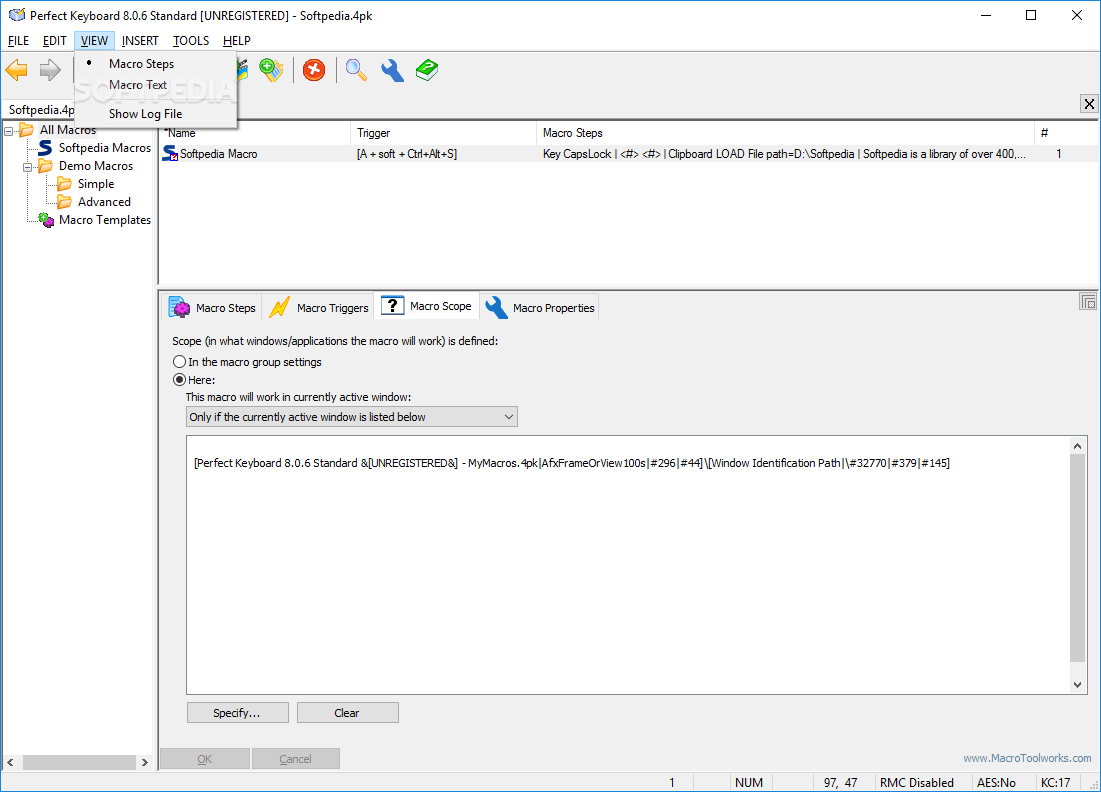Screen dimensions: 1101x792
Task: Open the EDIT menu
Action: 54,41
